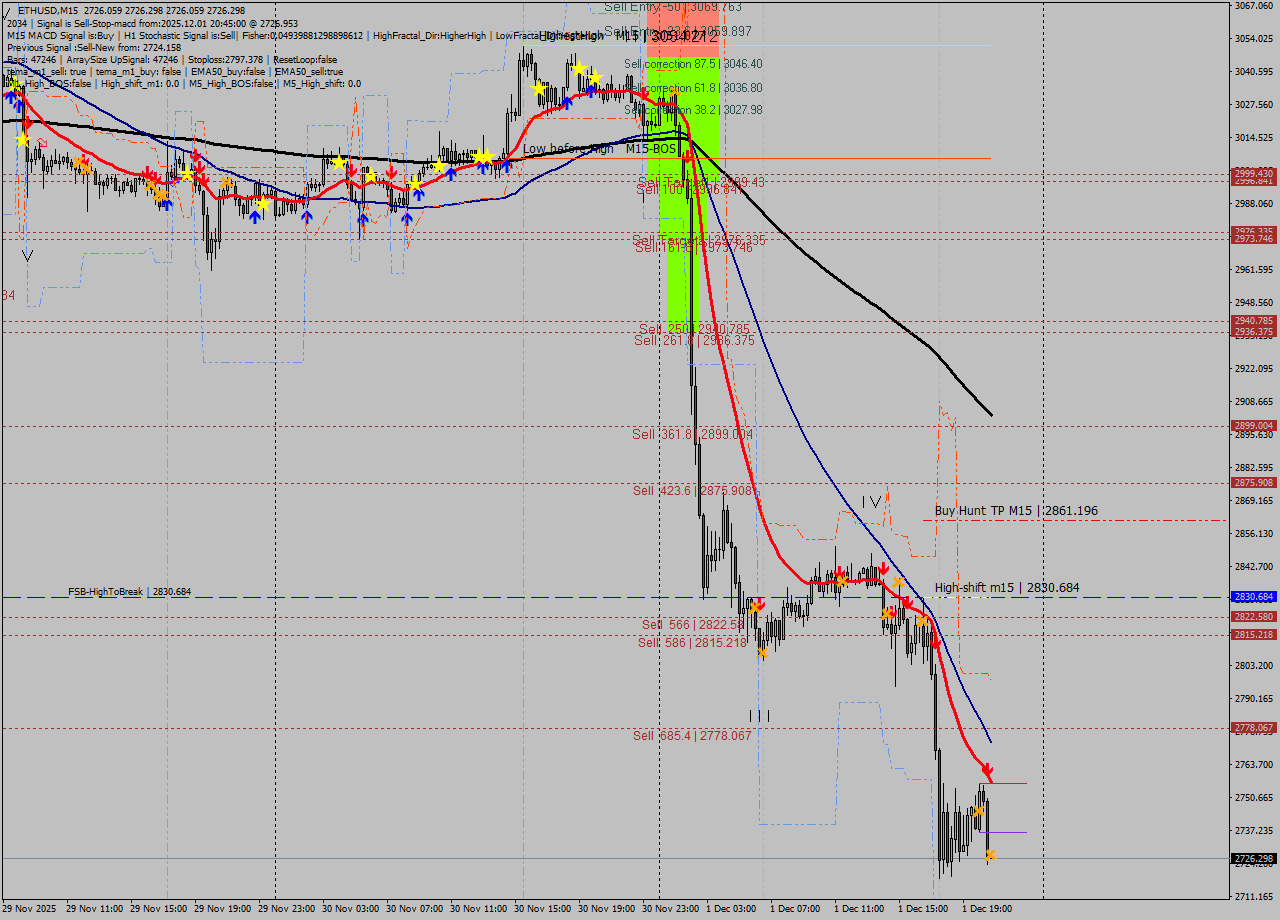Screen dimensions: 1280x920
Task: Click the roman numeral IV wave label
Action: (x=872, y=502)
